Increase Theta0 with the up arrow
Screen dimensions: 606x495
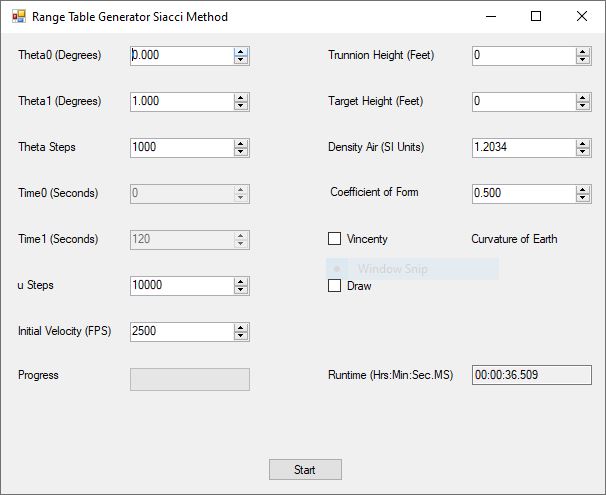pos(241,52)
